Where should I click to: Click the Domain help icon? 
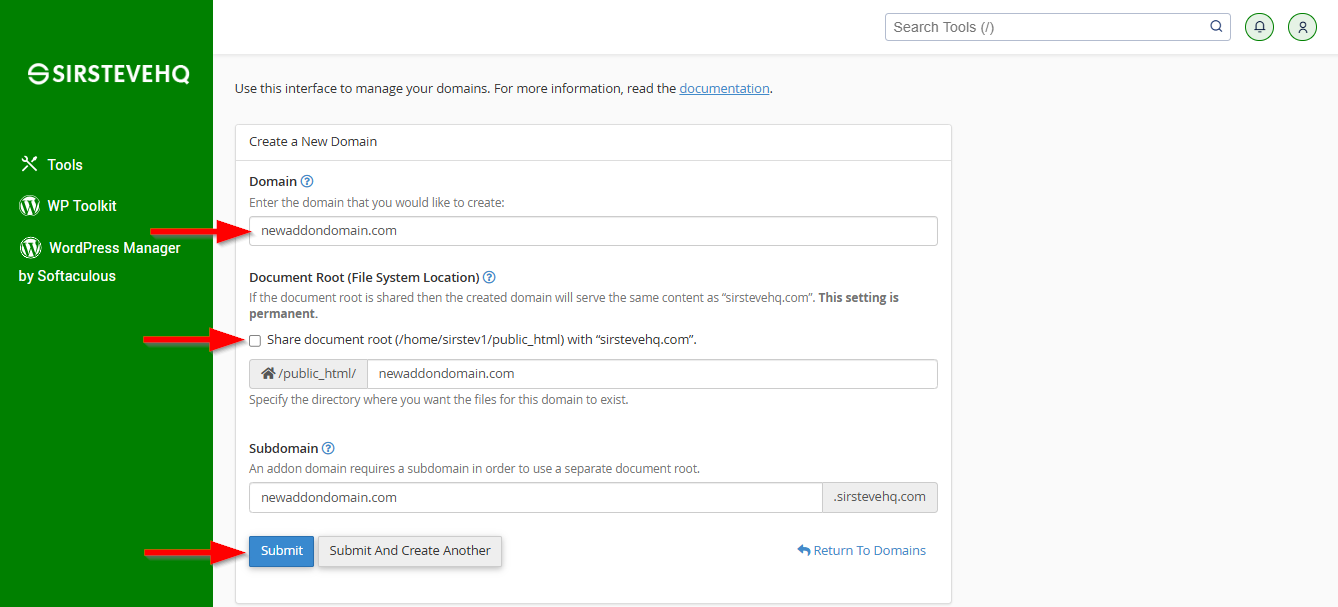pos(307,181)
